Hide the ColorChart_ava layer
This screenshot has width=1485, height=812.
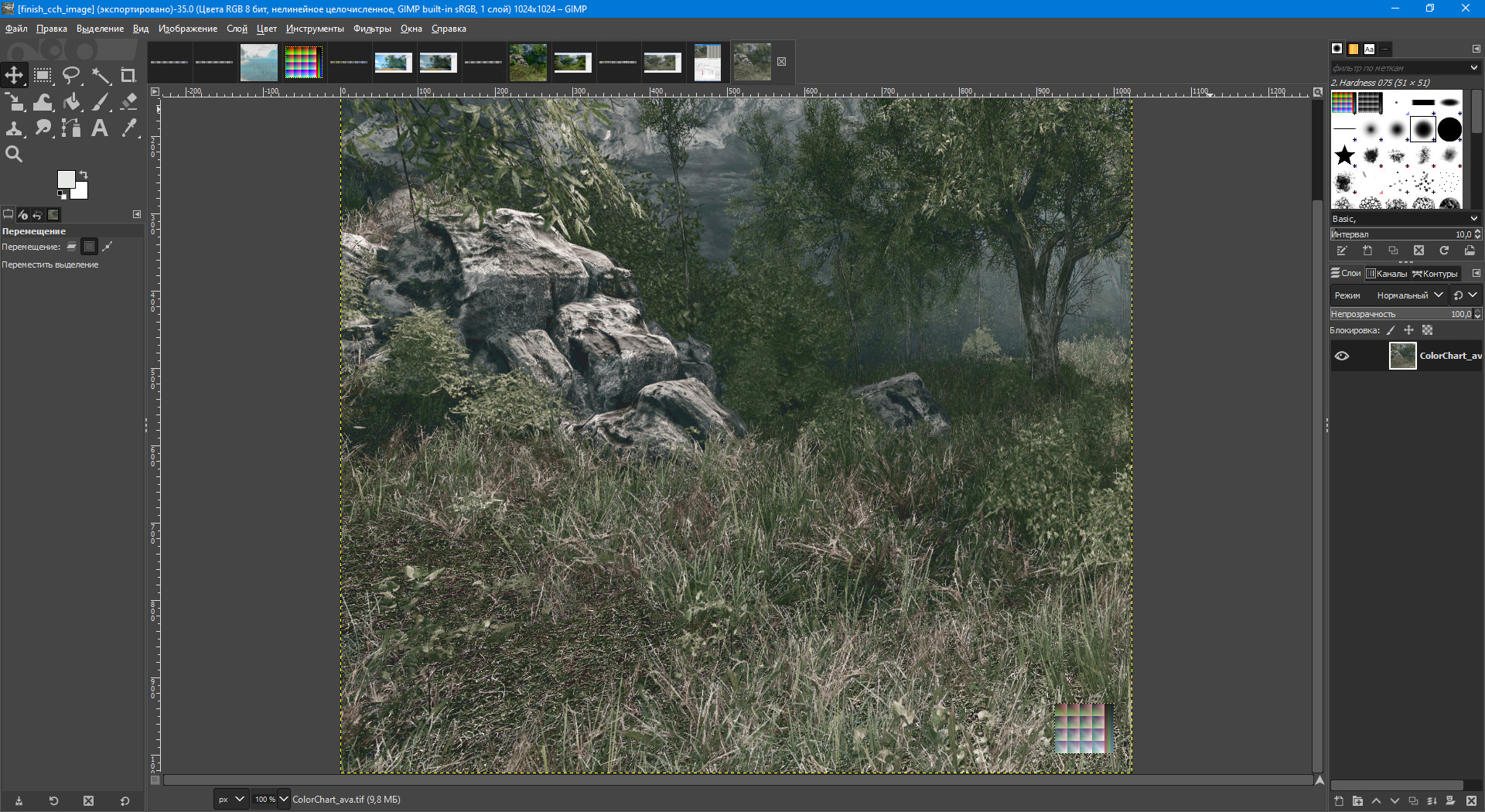click(x=1342, y=356)
